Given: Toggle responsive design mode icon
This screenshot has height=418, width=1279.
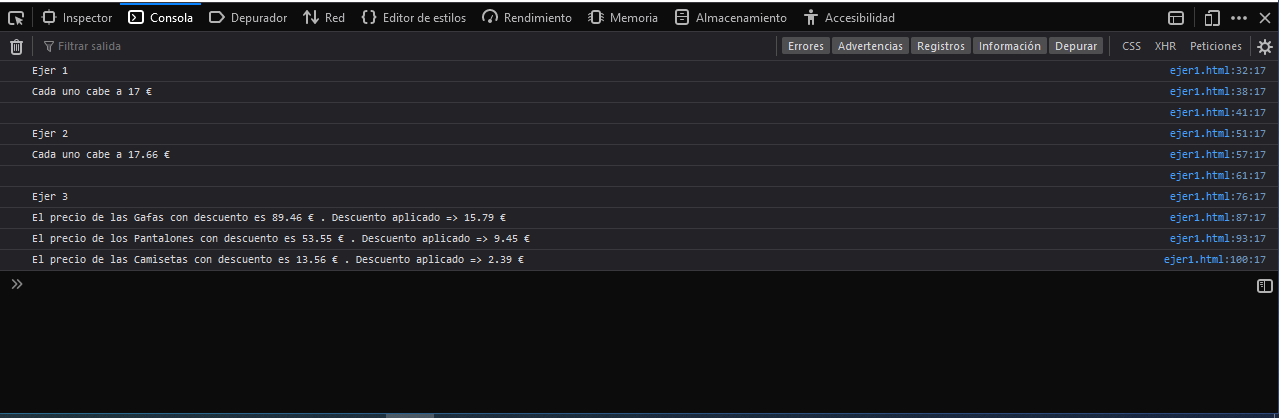Looking at the screenshot, I should (1212, 17).
